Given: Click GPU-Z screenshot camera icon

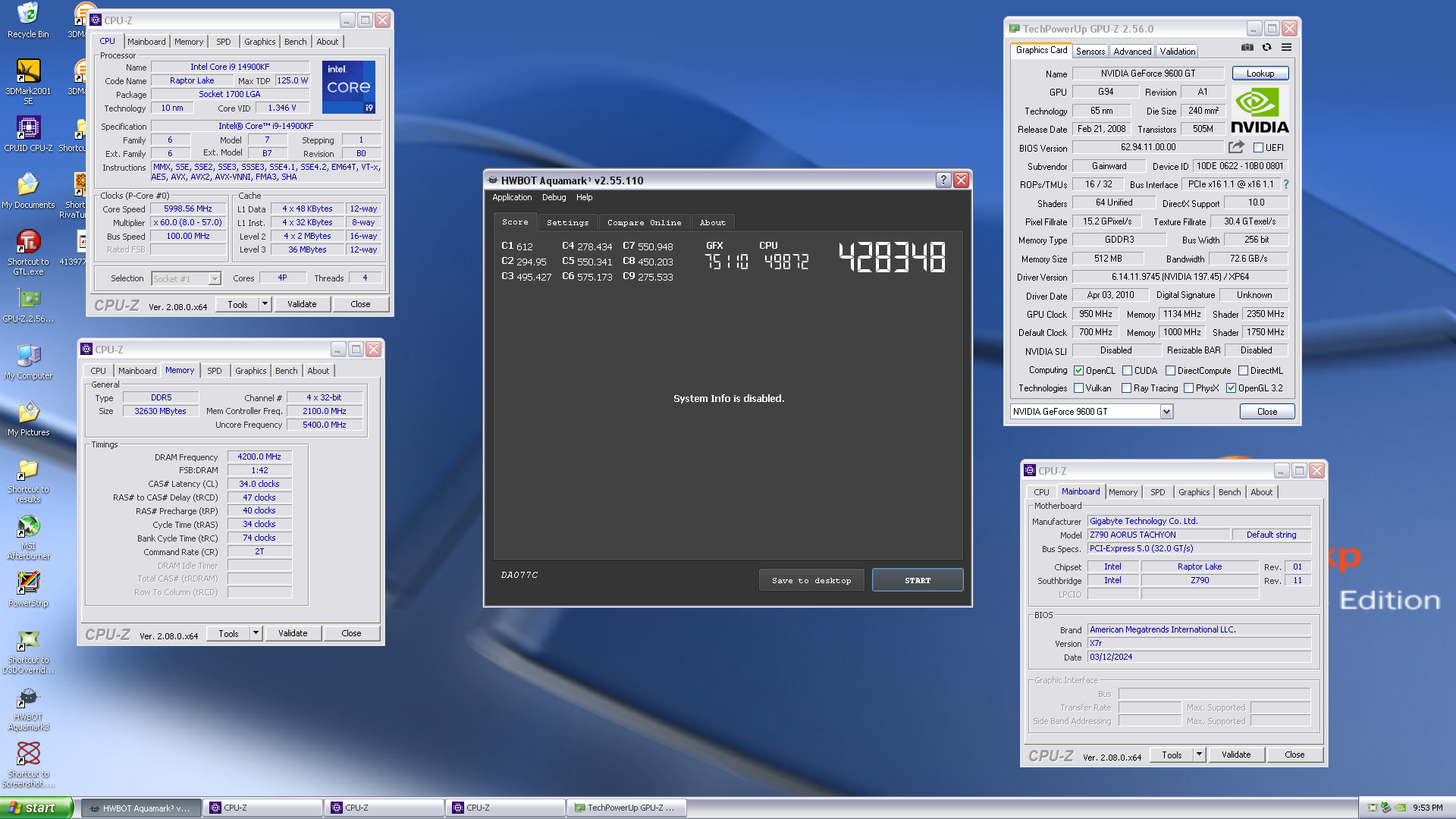Looking at the screenshot, I should (x=1247, y=47).
